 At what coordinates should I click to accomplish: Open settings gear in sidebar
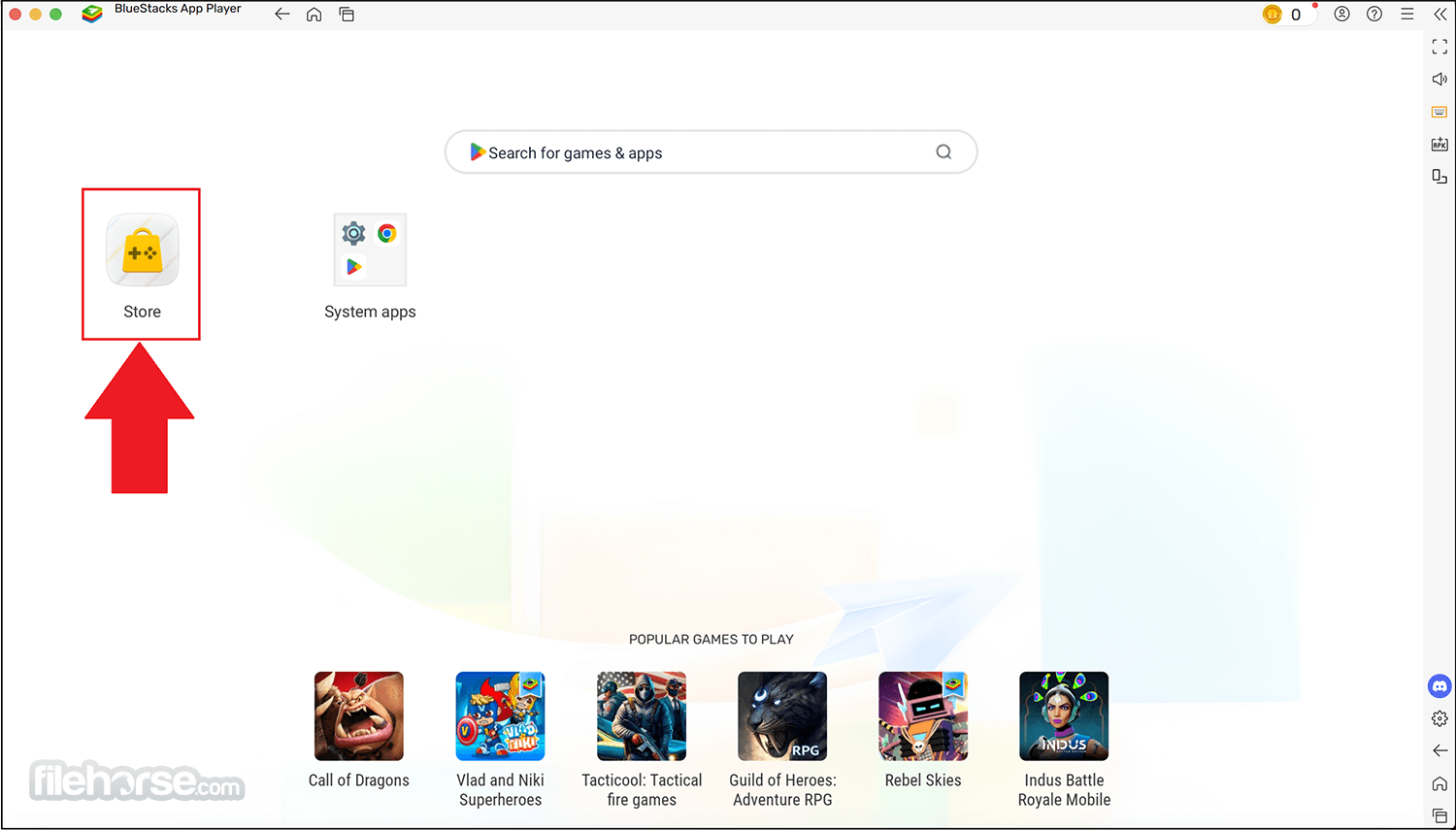pyautogui.click(x=1439, y=718)
